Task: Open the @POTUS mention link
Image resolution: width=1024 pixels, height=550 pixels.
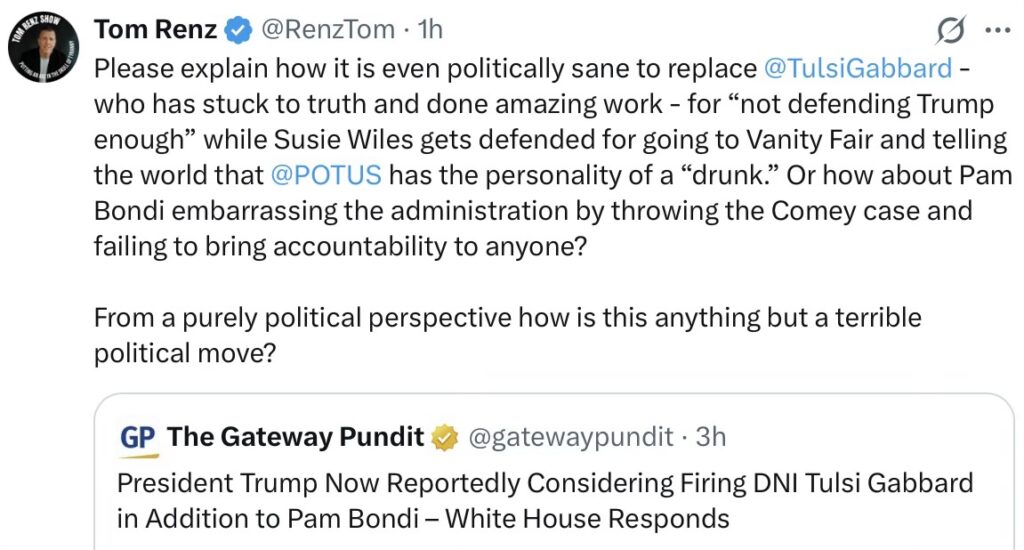Action: pos(326,175)
